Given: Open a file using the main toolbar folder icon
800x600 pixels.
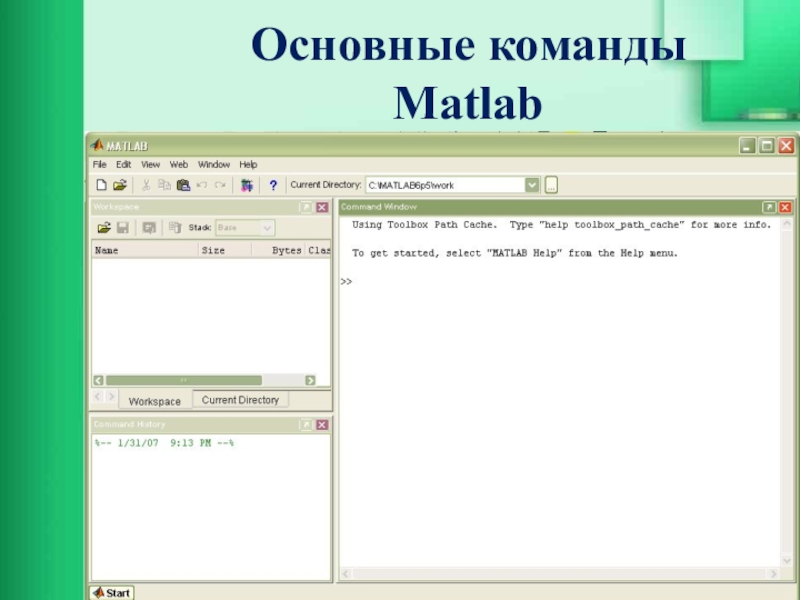Looking at the screenshot, I should (x=120, y=185).
